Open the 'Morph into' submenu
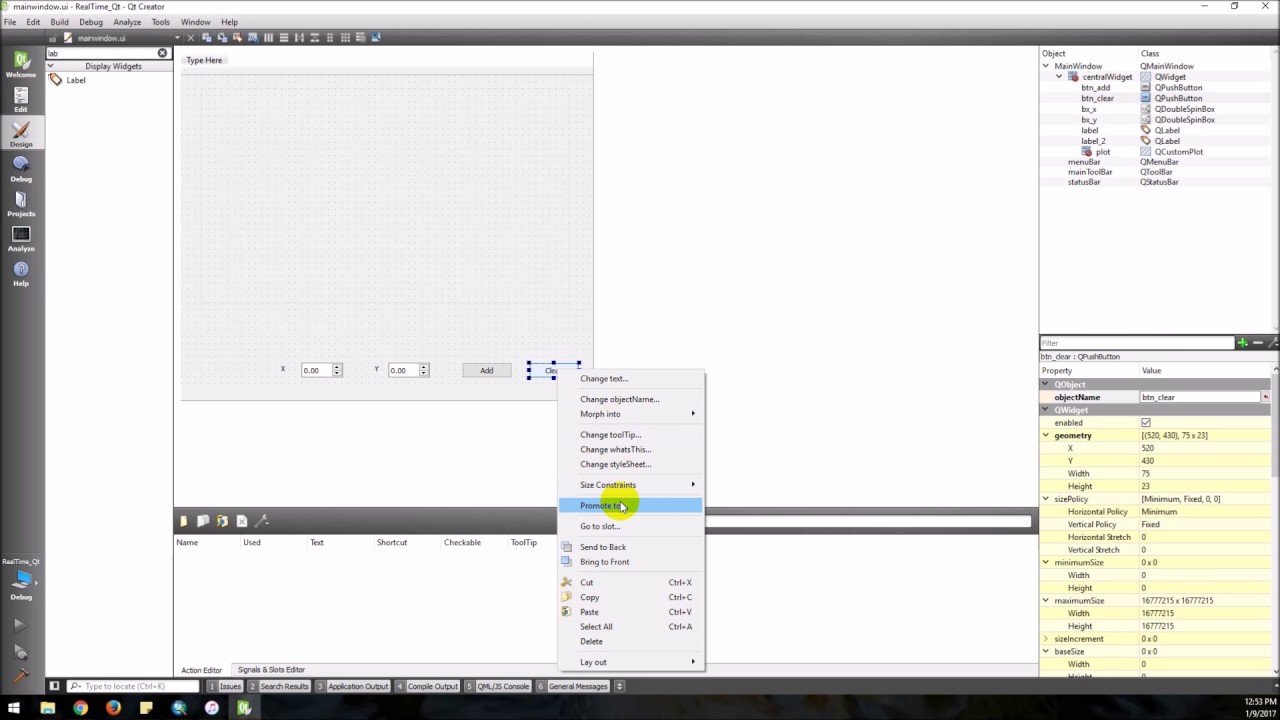The image size is (1280, 720). click(x=631, y=414)
